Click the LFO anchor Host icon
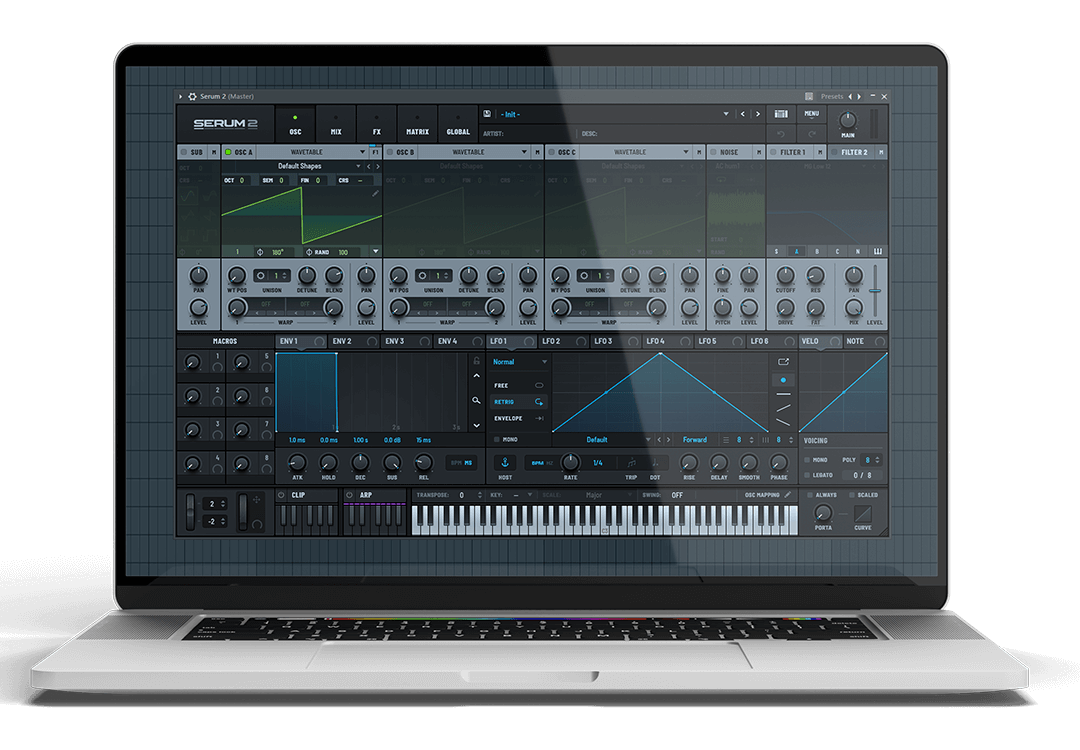Image resolution: width=1080 pixels, height=750 pixels. coord(505,462)
